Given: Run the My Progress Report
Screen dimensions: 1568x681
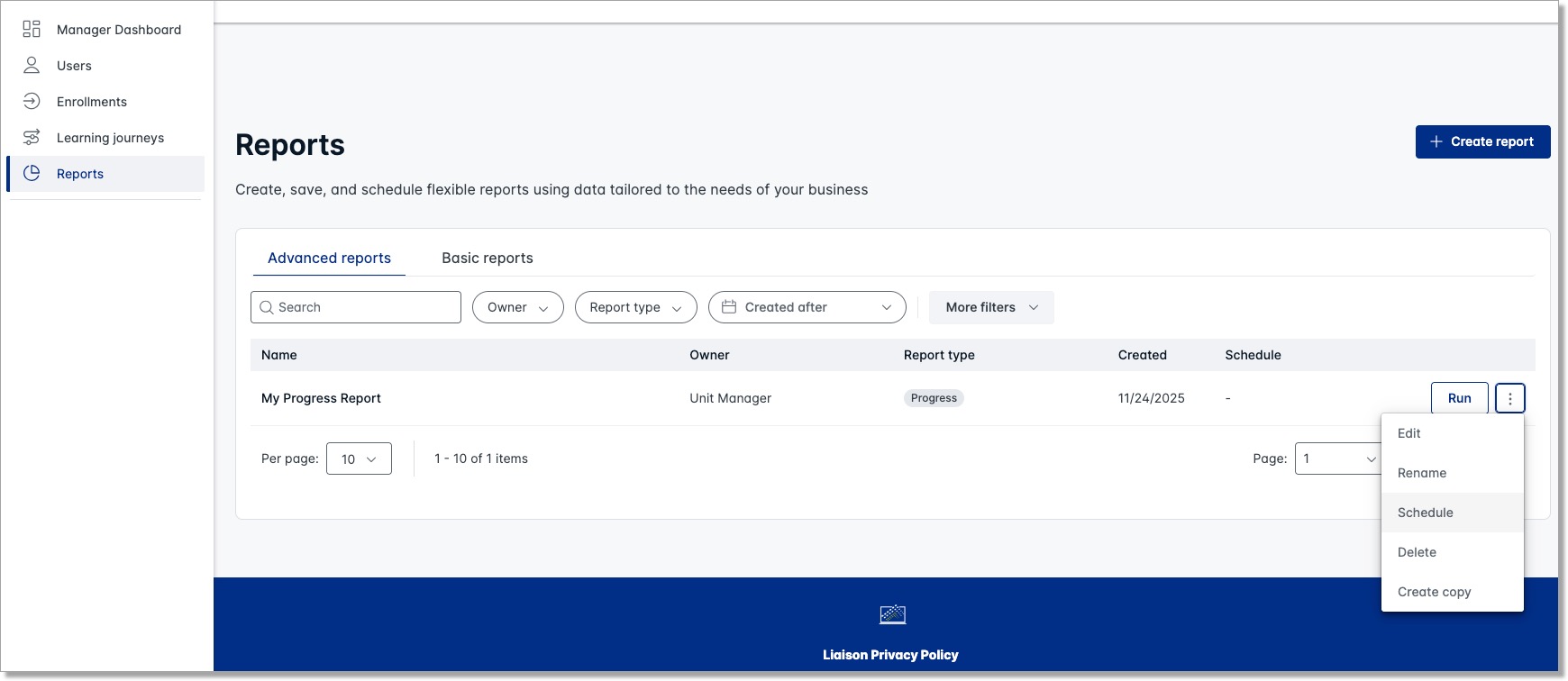Looking at the screenshot, I should point(1459,398).
